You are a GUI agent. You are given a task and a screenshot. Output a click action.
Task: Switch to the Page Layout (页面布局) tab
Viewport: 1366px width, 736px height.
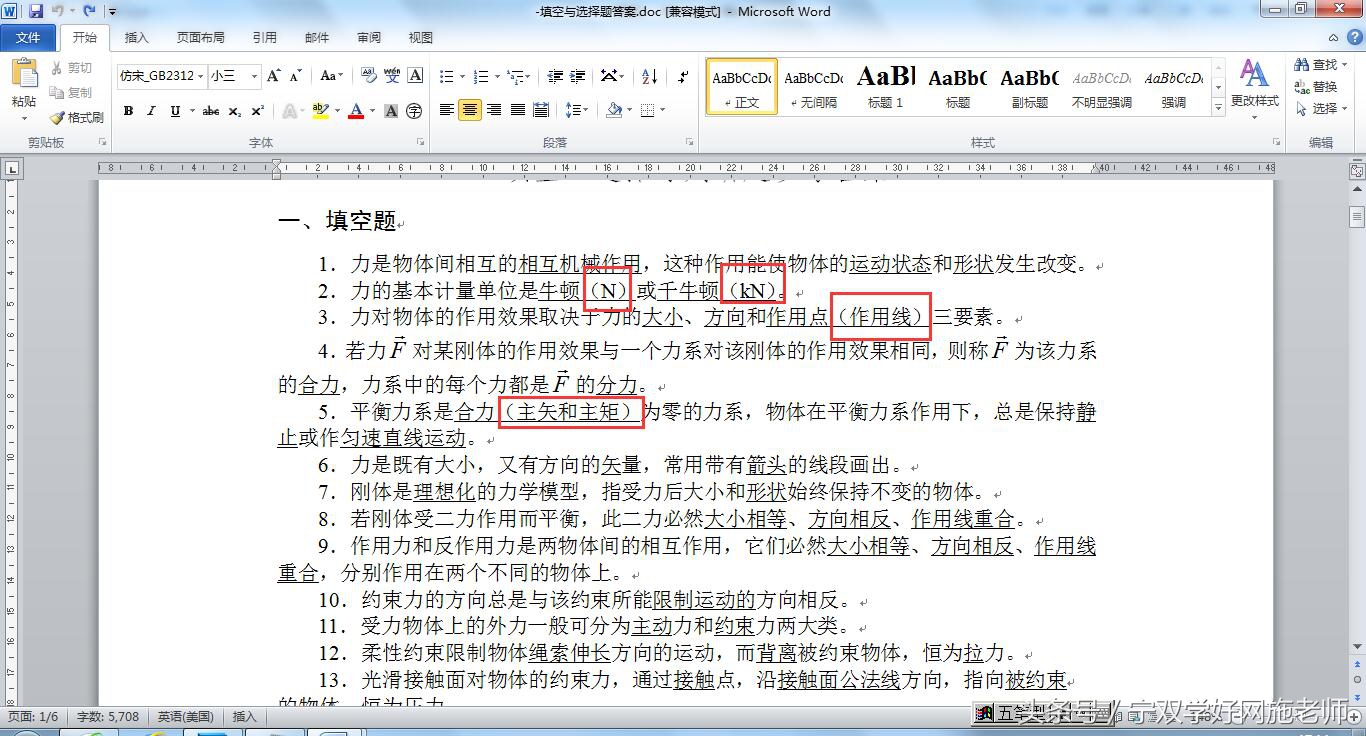coord(201,37)
